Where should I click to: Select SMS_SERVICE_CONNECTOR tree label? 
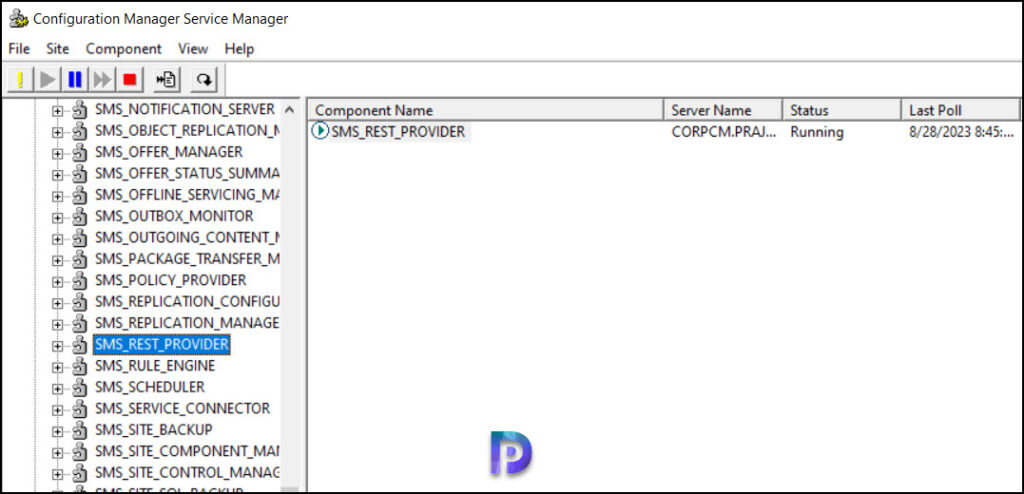pos(182,408)
